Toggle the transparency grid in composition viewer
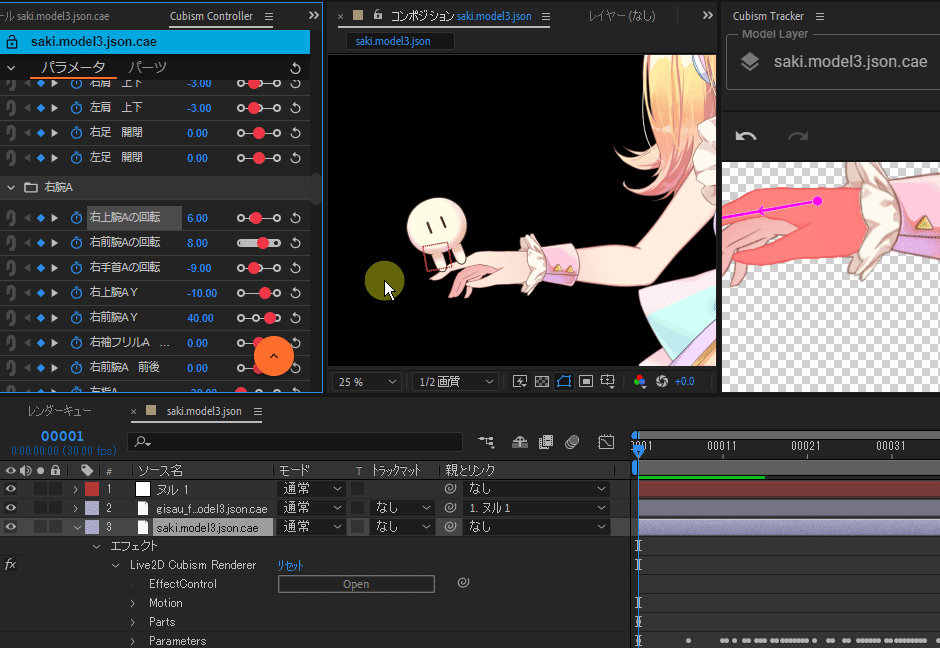This screenshot has width=940, height=648. pos(541,382)
